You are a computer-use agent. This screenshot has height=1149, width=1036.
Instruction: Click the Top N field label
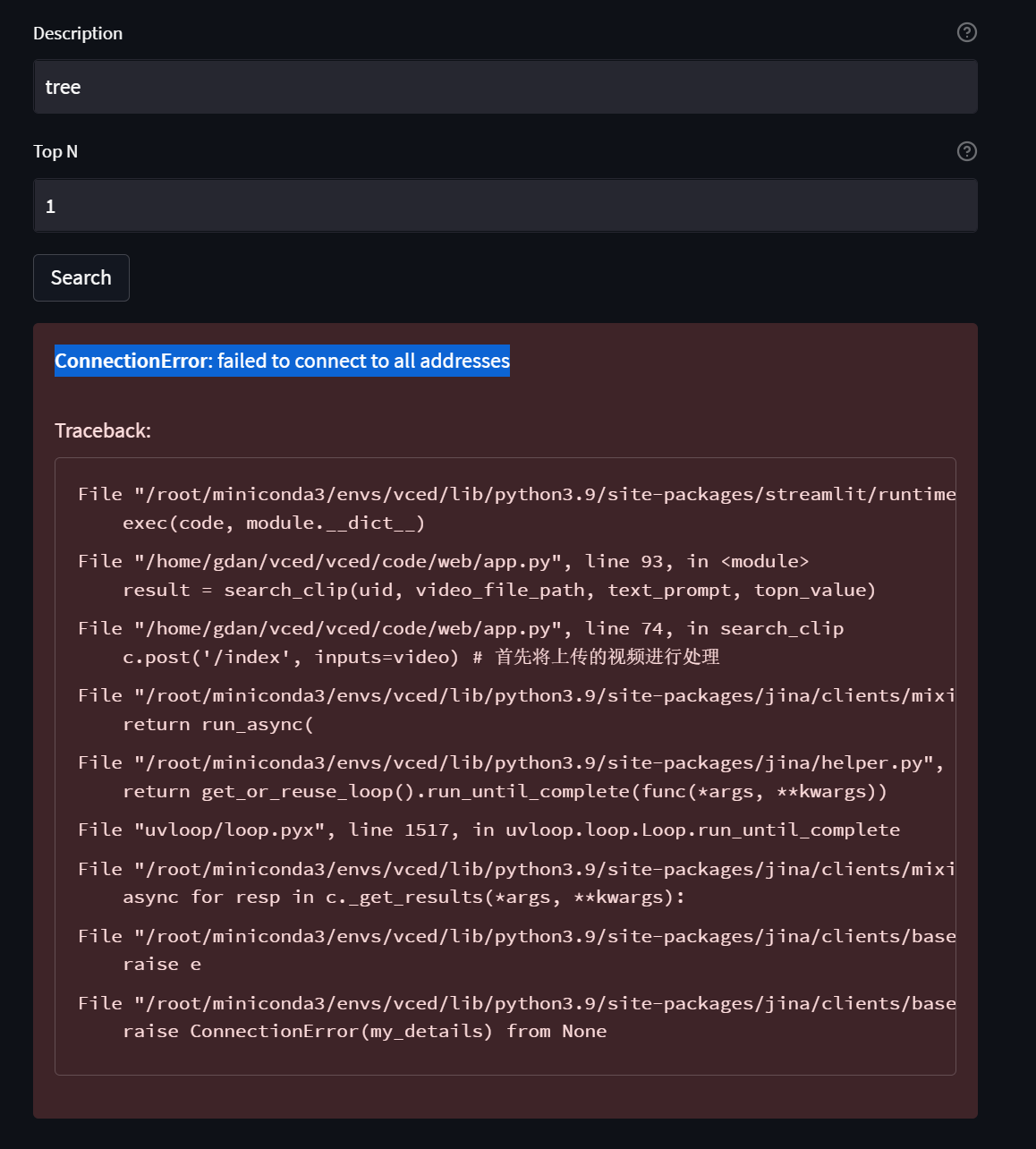coord(55,151)
